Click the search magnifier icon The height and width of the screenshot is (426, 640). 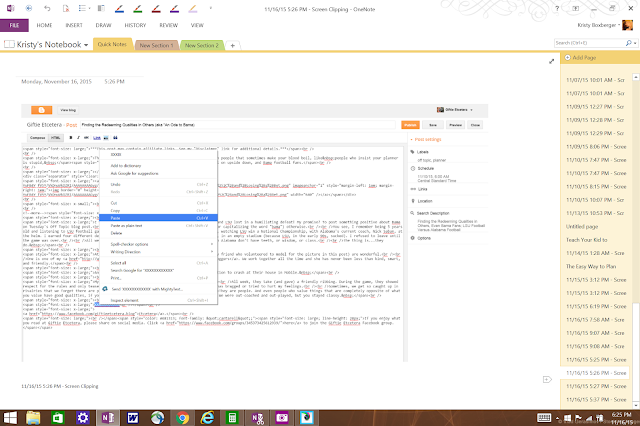point(628,43)
